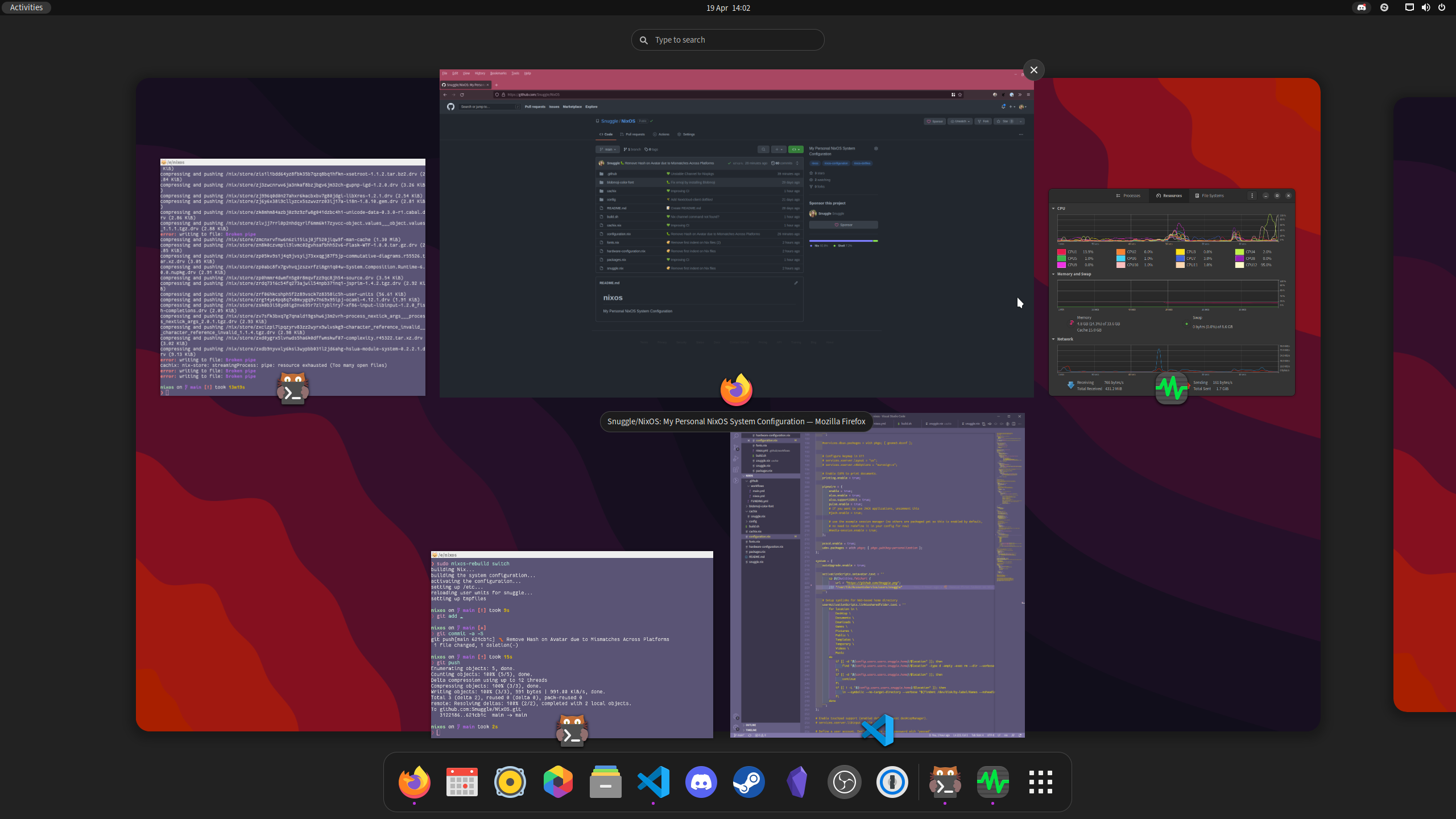Click the round sync tray icon in top bar
This screenshot has height=819, width=1456.
point(1384,7)
